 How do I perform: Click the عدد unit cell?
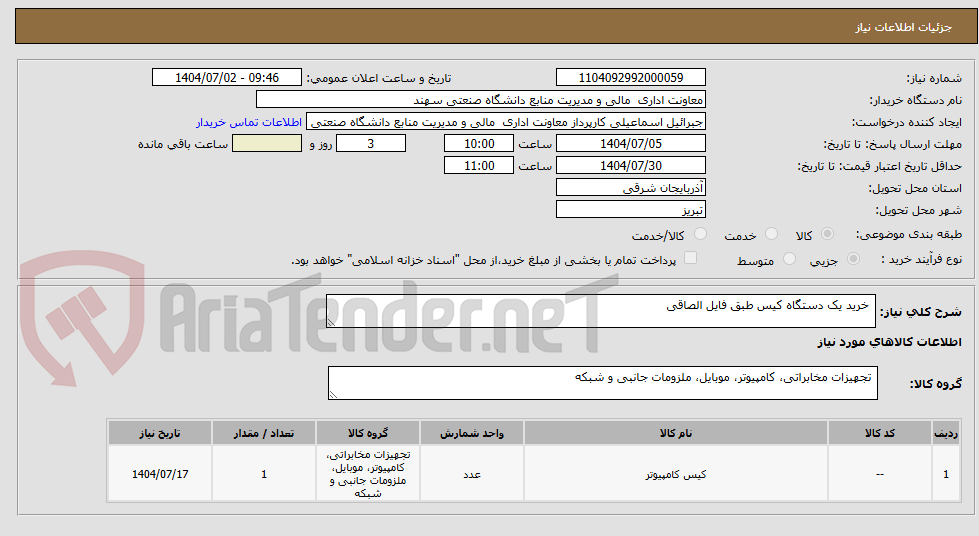472,474
